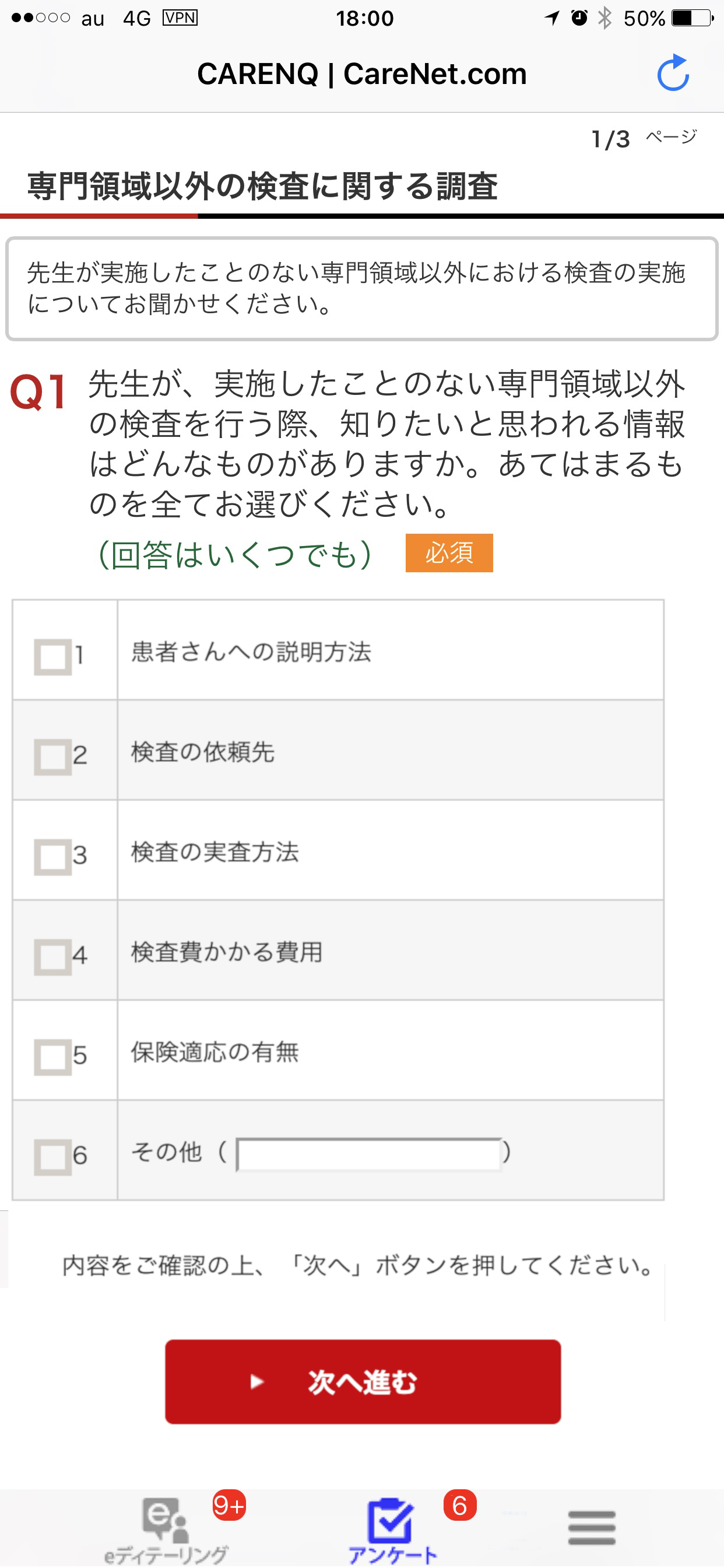Tap the CARENQ | CareNet.com title
The width and height of the screenshot is (724, 1568).
coord(361,73)
